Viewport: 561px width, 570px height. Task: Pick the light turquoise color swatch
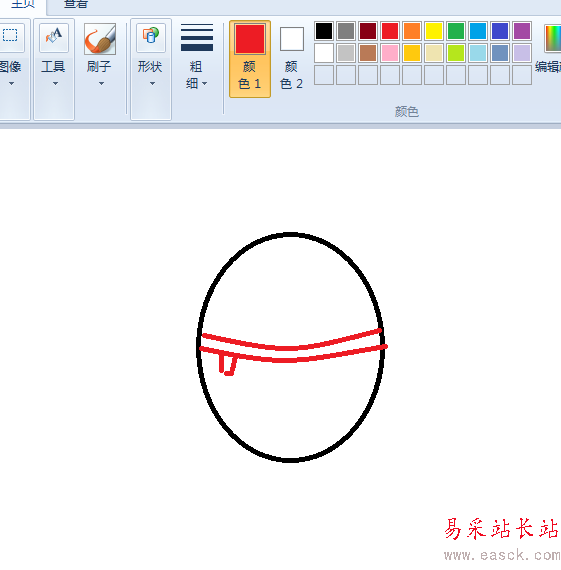pyautogui.click(x=478, y=53)
